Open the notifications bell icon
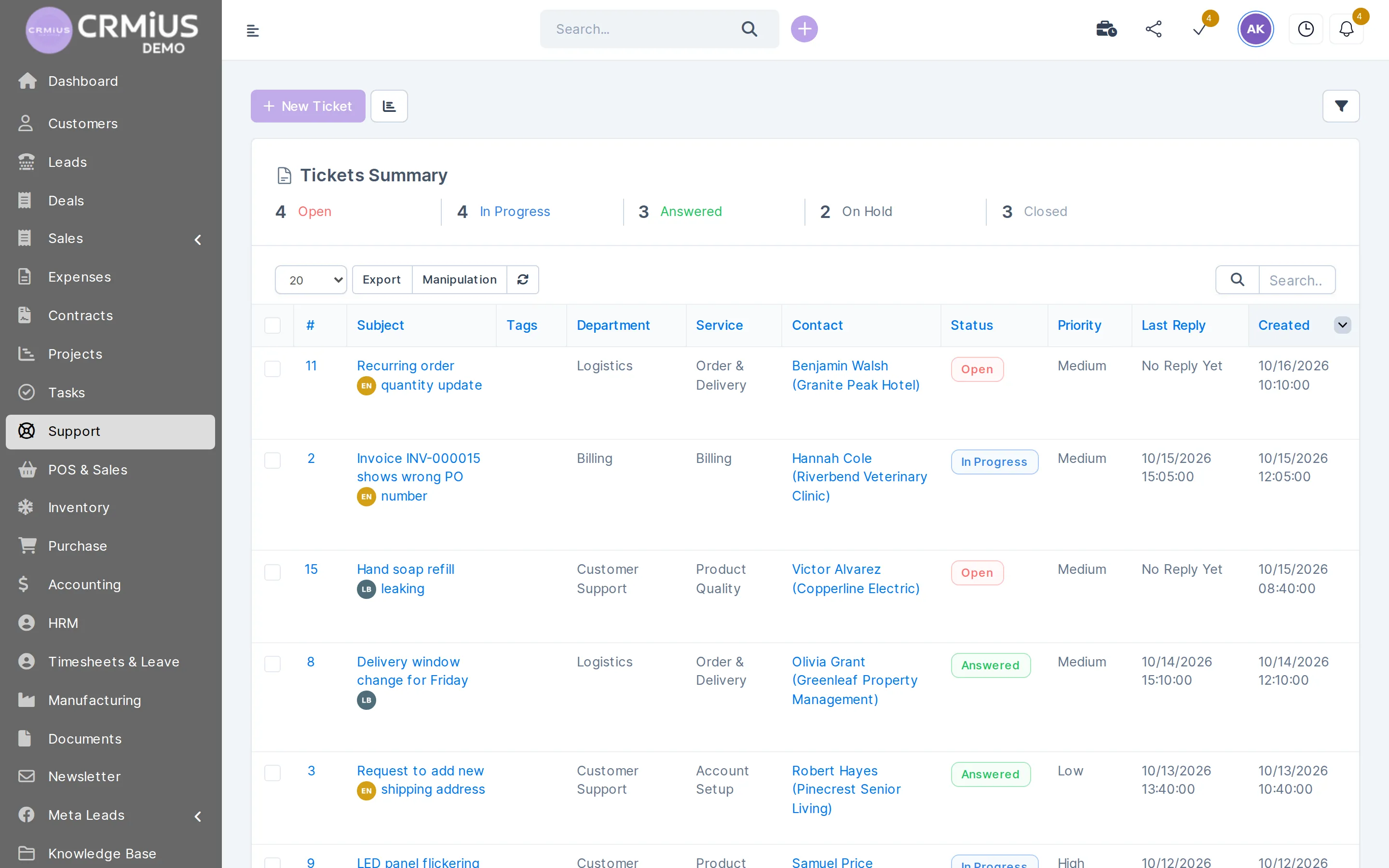The width and height of the screenshot is (1389, 868). (1346, 29)
